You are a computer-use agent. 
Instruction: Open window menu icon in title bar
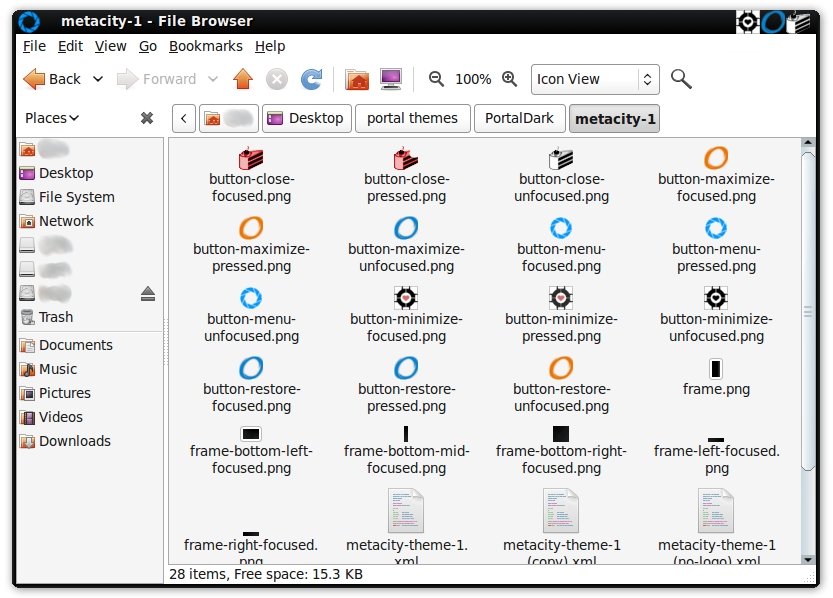pos(29,22)
